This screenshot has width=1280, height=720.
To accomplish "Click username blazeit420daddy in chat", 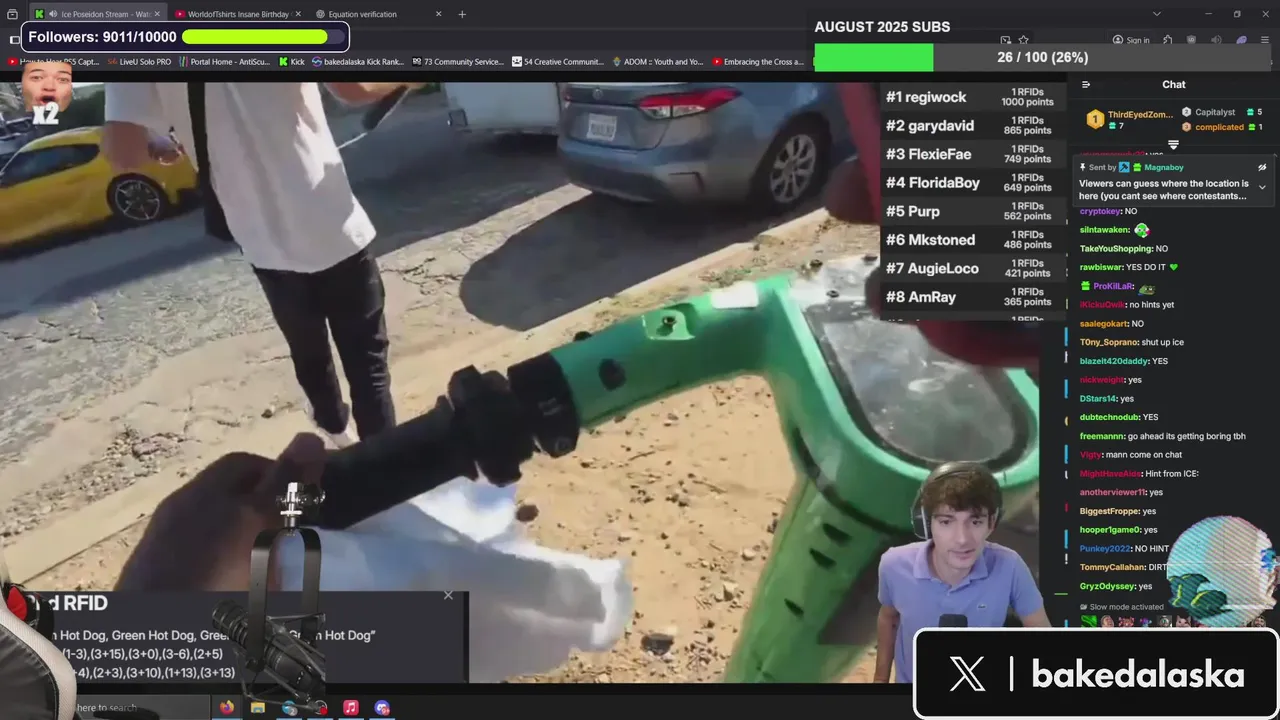I will 1114,361.
